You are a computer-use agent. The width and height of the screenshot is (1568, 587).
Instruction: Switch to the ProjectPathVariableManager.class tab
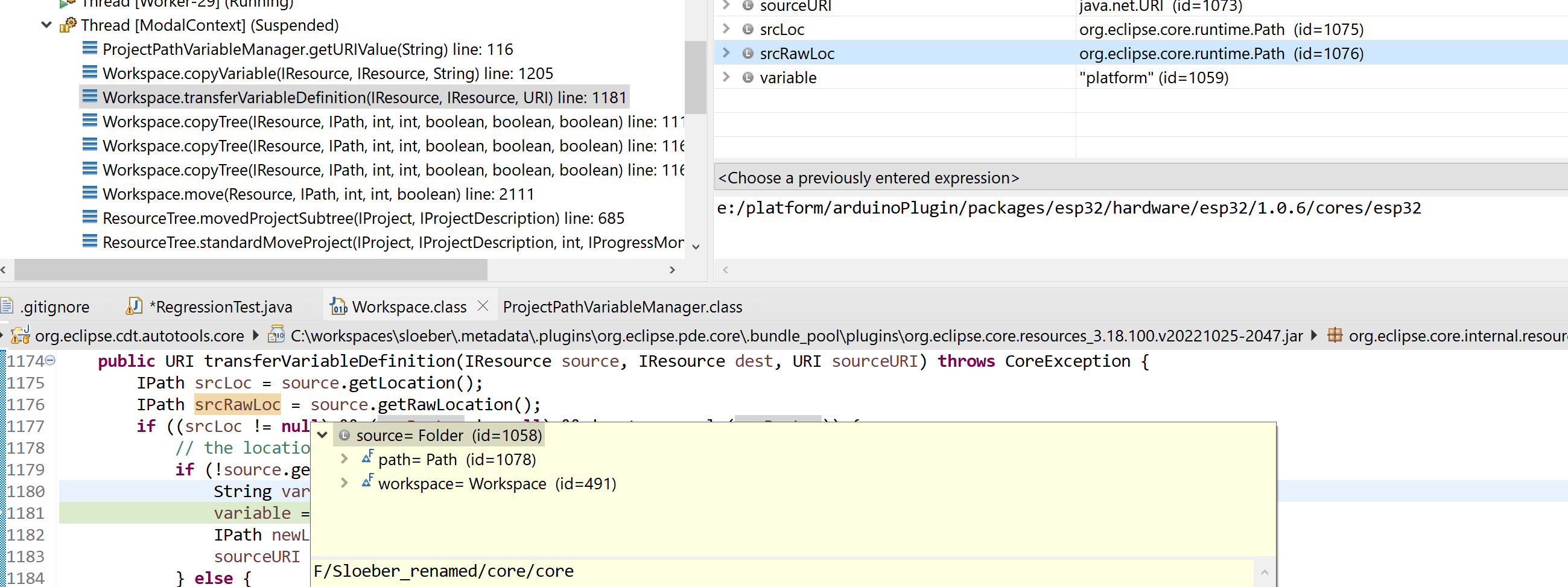coord(621,306)
